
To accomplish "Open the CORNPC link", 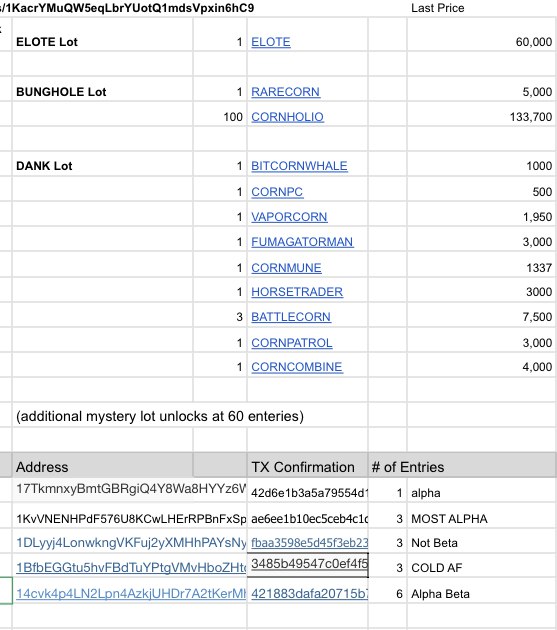I will [277, 192].
